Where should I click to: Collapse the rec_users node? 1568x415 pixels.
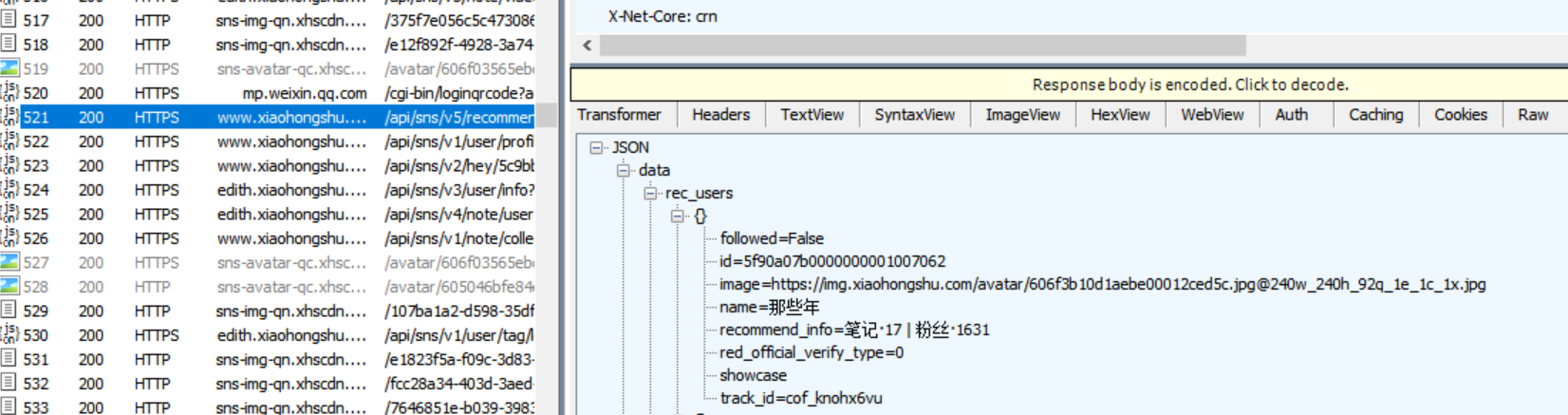(x=649, y=193)
